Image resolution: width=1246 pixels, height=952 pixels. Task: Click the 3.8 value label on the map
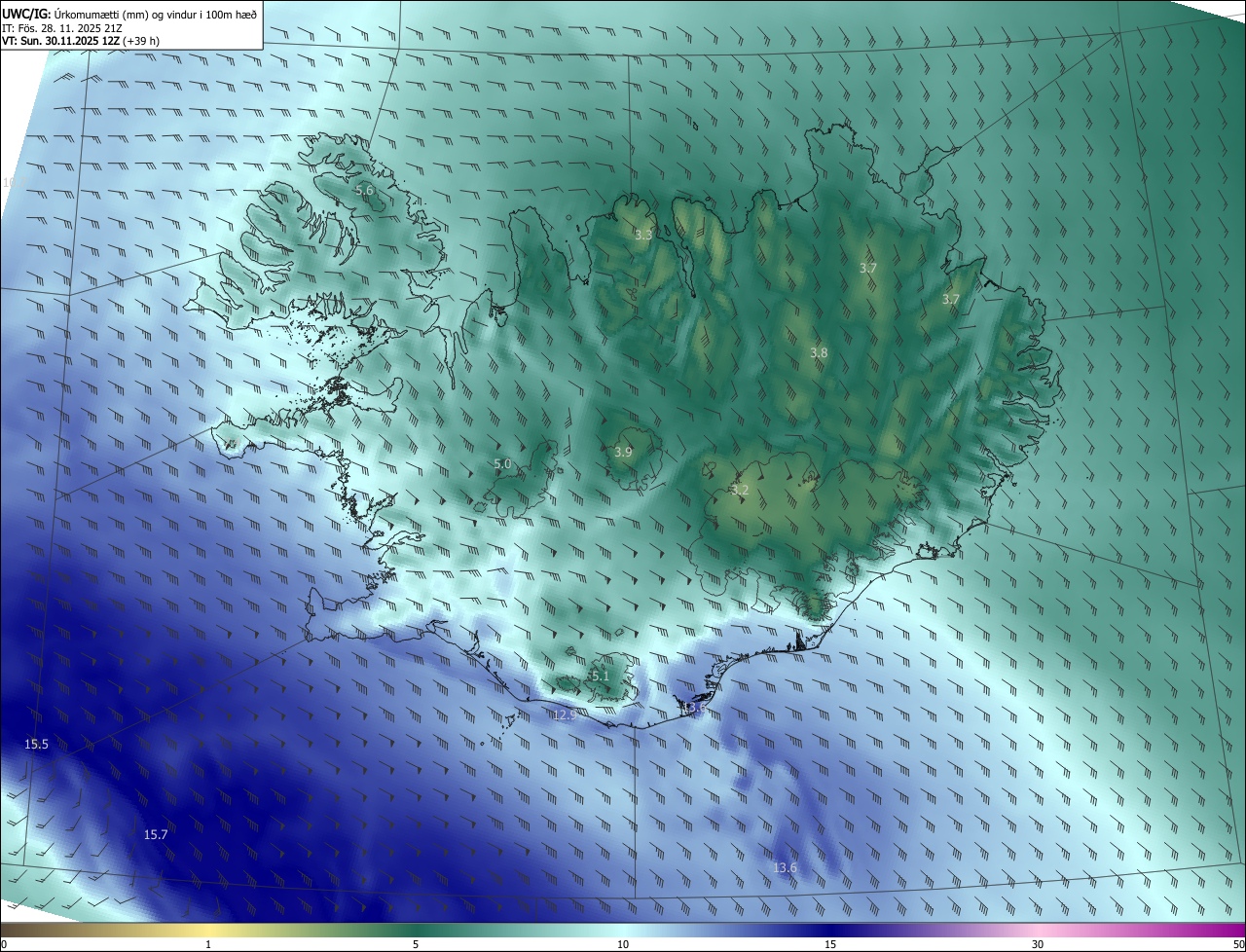pyautogui.click(x=819, y=352)
